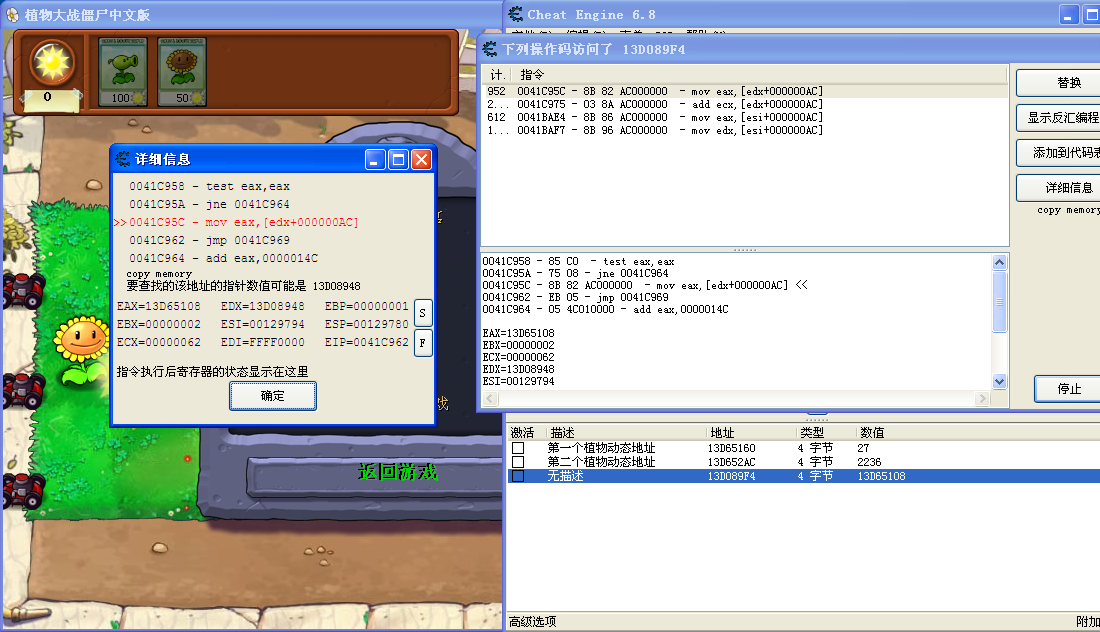Close the 详细信息 dialog

point(422,160)
